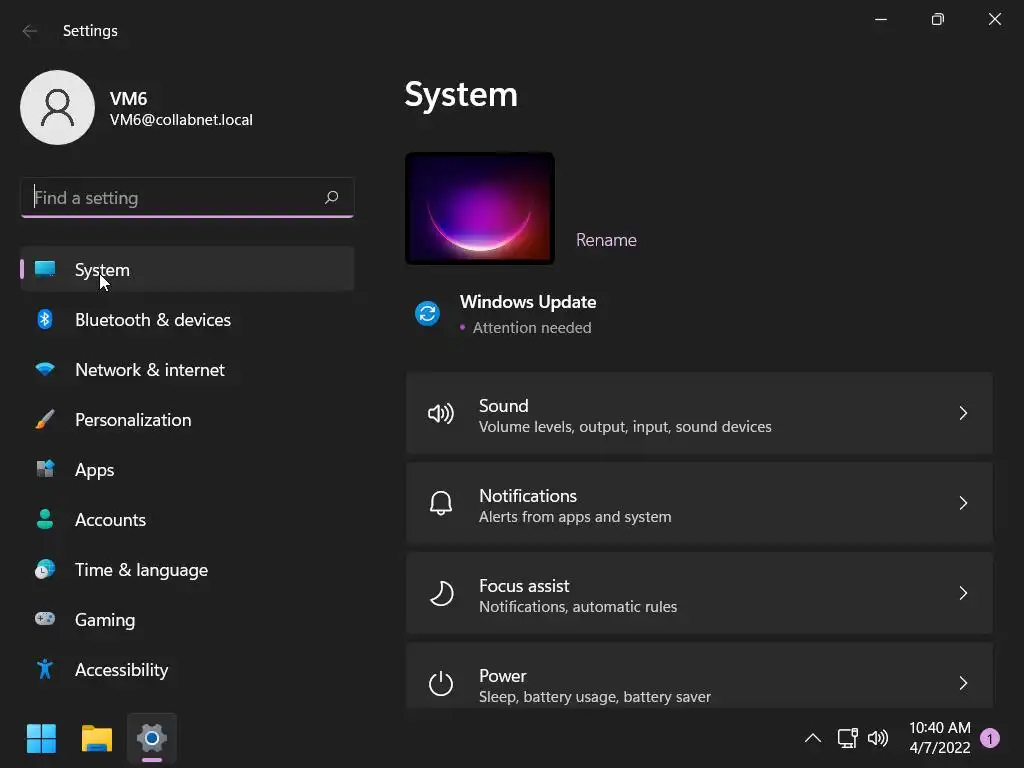Expand the Notifications settings chevron
Viewport: 1024px width, 768px height.
[963, 504]
